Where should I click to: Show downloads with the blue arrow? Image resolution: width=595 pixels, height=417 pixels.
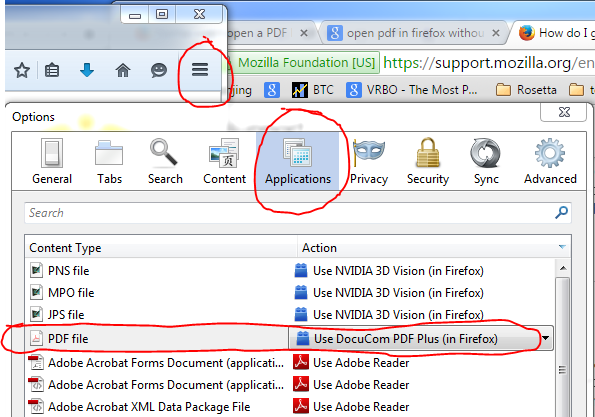(87, 70)
